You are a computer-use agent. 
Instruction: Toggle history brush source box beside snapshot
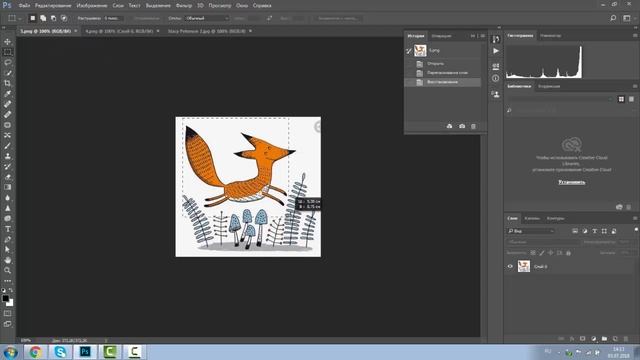[x=409, y=51]
